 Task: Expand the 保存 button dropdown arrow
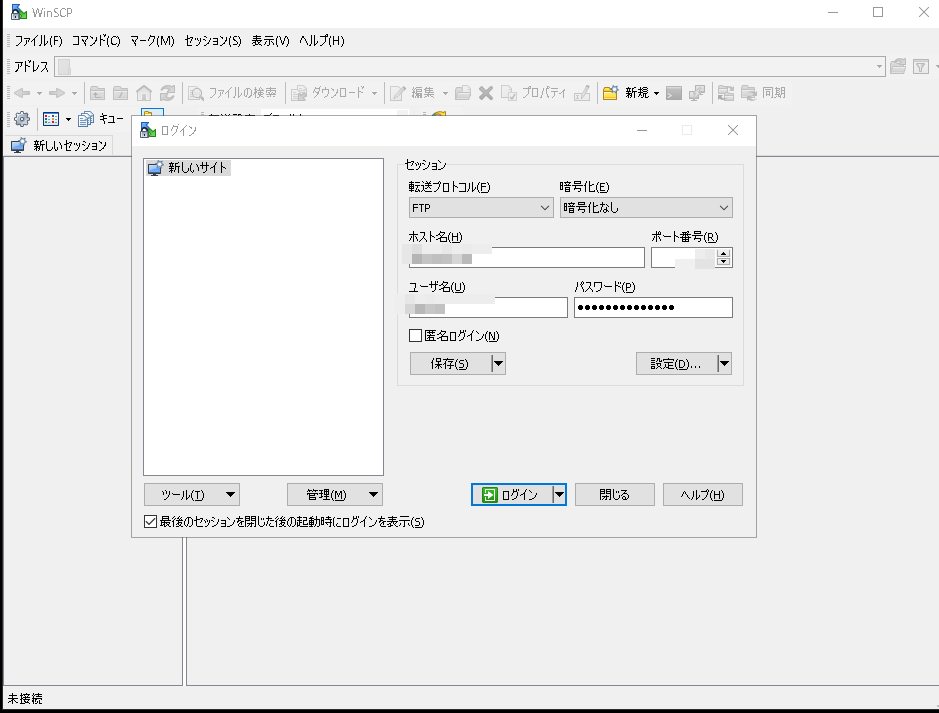pos(498,363)
